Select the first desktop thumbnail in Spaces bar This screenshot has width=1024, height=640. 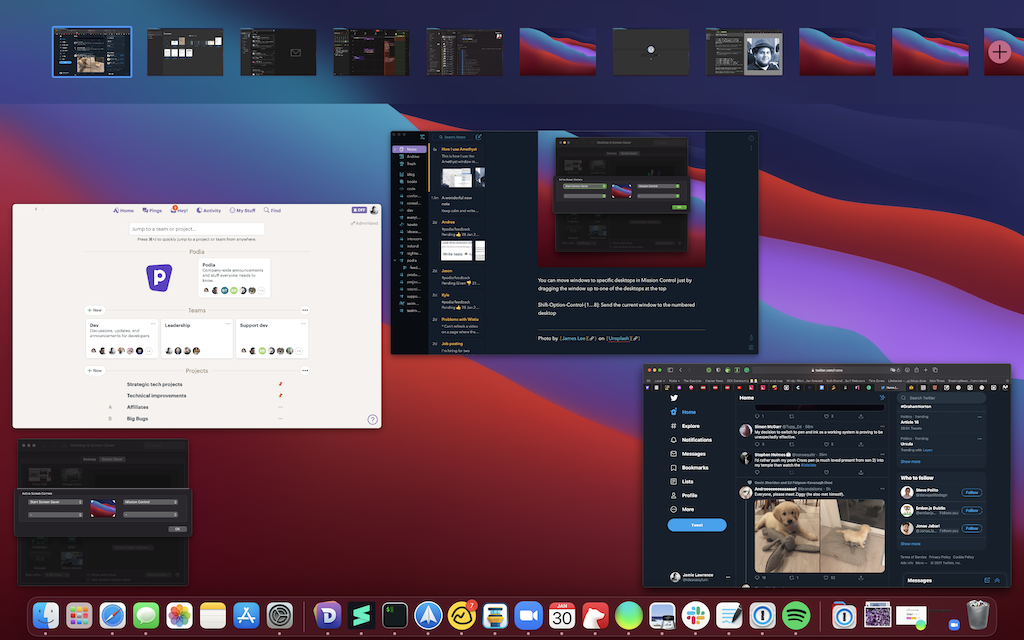coord(91,51)
